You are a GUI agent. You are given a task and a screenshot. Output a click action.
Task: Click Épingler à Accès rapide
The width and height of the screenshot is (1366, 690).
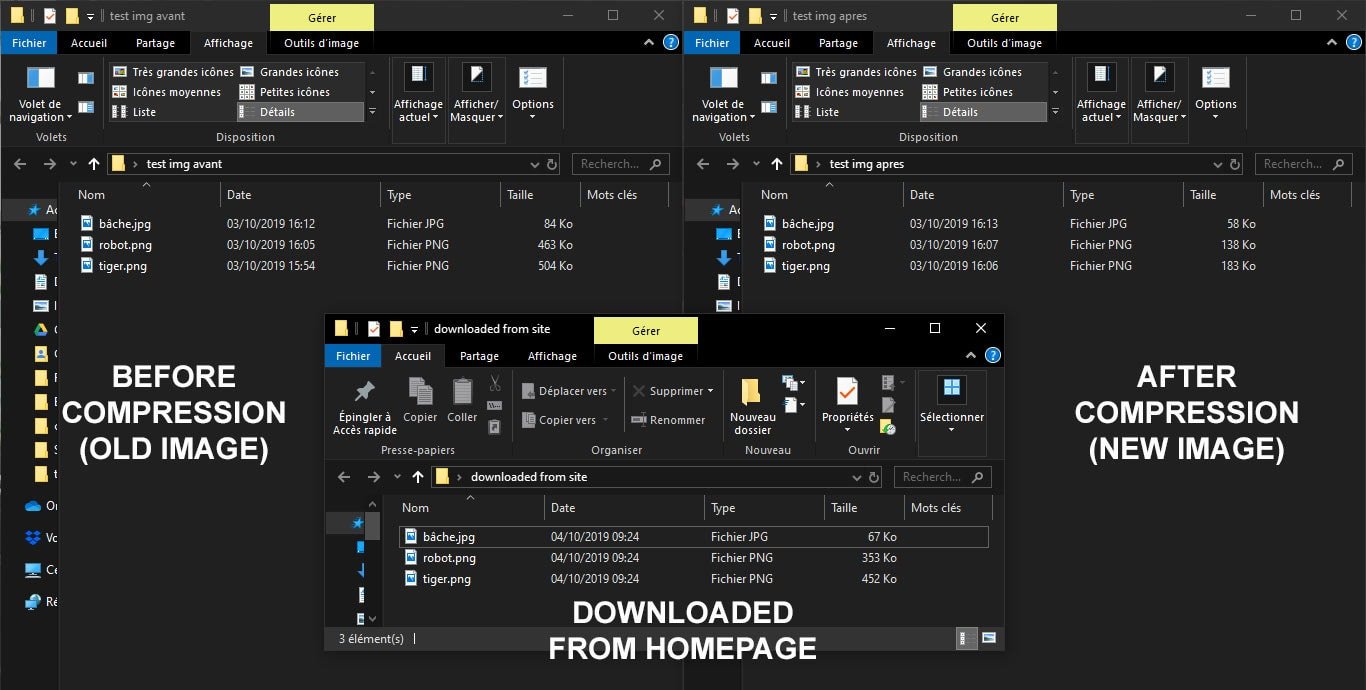pos(365,406)
